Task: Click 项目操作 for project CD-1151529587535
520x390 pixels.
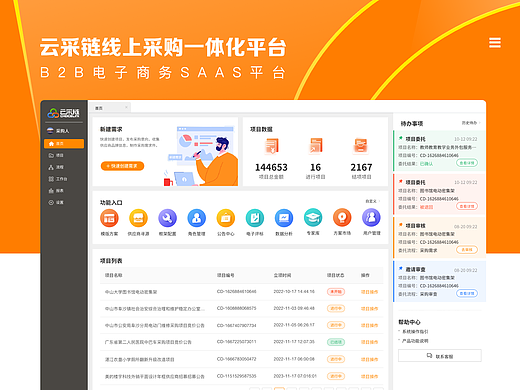Action: click(x=369, y=376)
